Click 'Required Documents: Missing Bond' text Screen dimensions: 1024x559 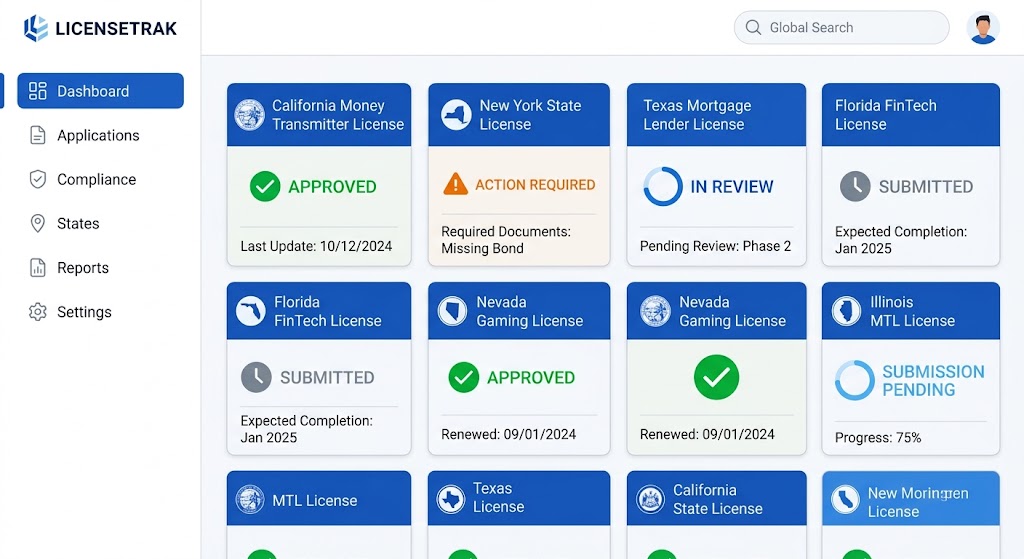pos(505,240)
